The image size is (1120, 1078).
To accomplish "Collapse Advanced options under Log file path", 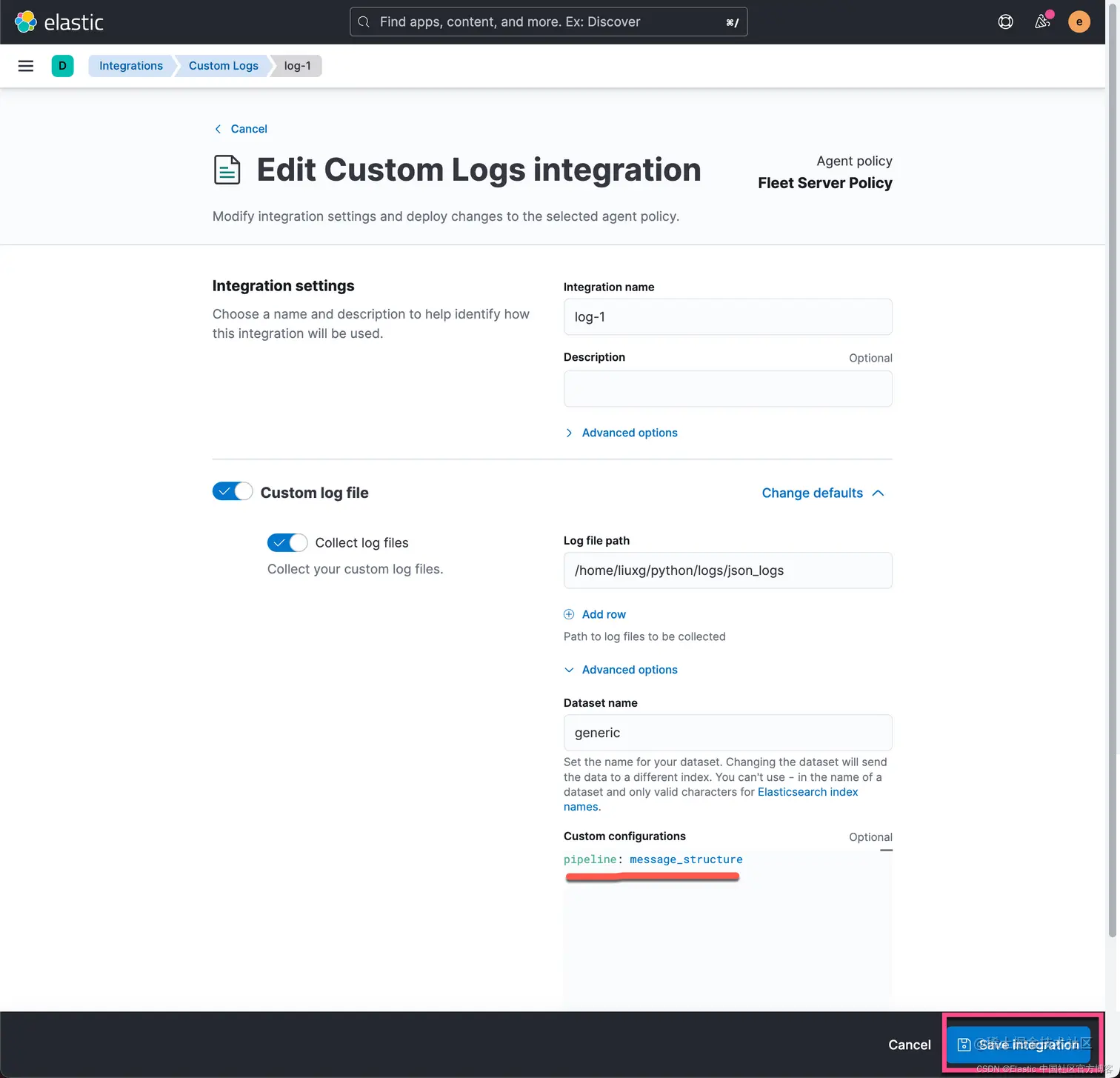I will pos(621,670).
